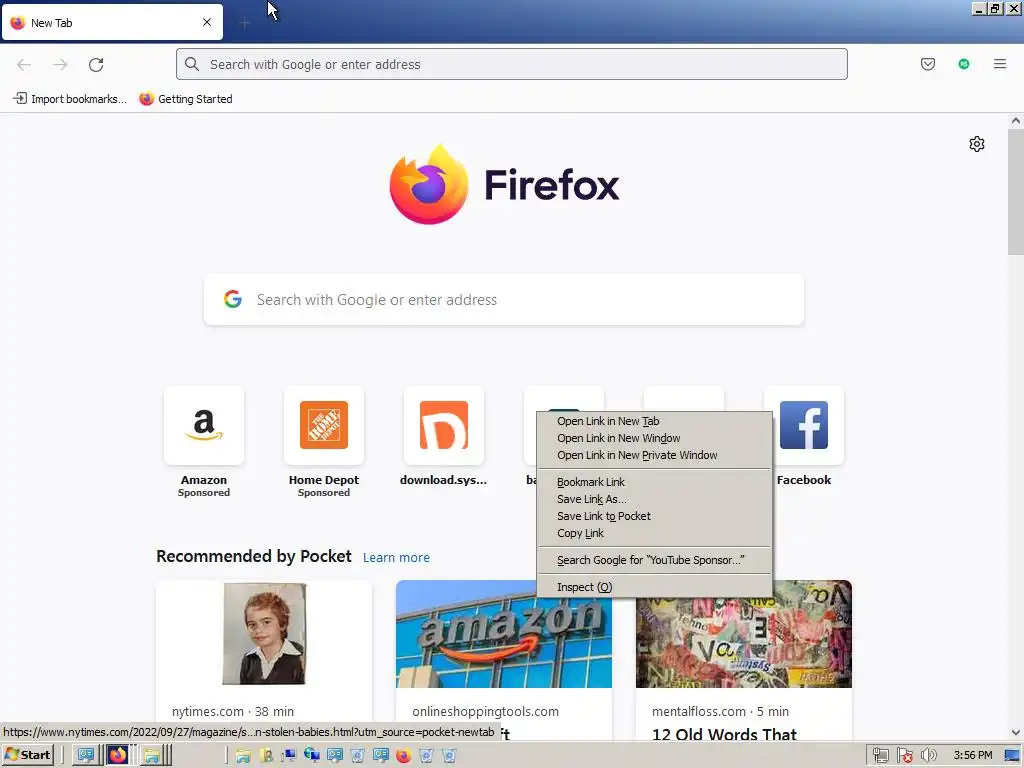The image size is (1024, 768).
Task: Click the taskbar user folder icon
Action: (266, 756)
